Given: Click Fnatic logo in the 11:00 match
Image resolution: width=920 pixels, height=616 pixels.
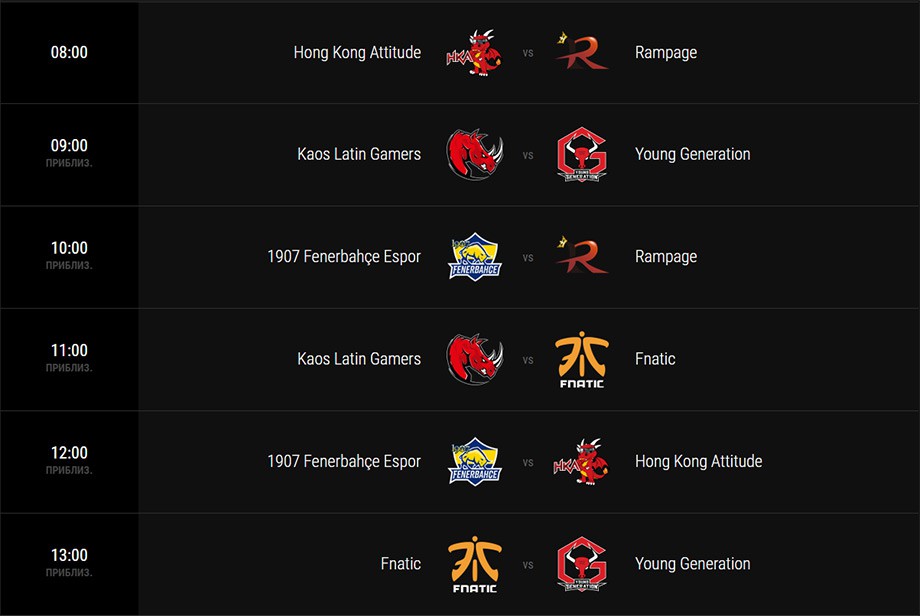Looking at the screenshot, I should coord(581,360).
